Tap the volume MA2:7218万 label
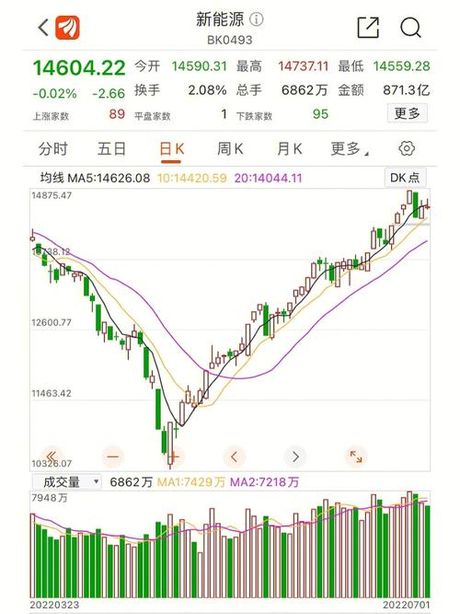The image size is (460, 614). [264, 482]
